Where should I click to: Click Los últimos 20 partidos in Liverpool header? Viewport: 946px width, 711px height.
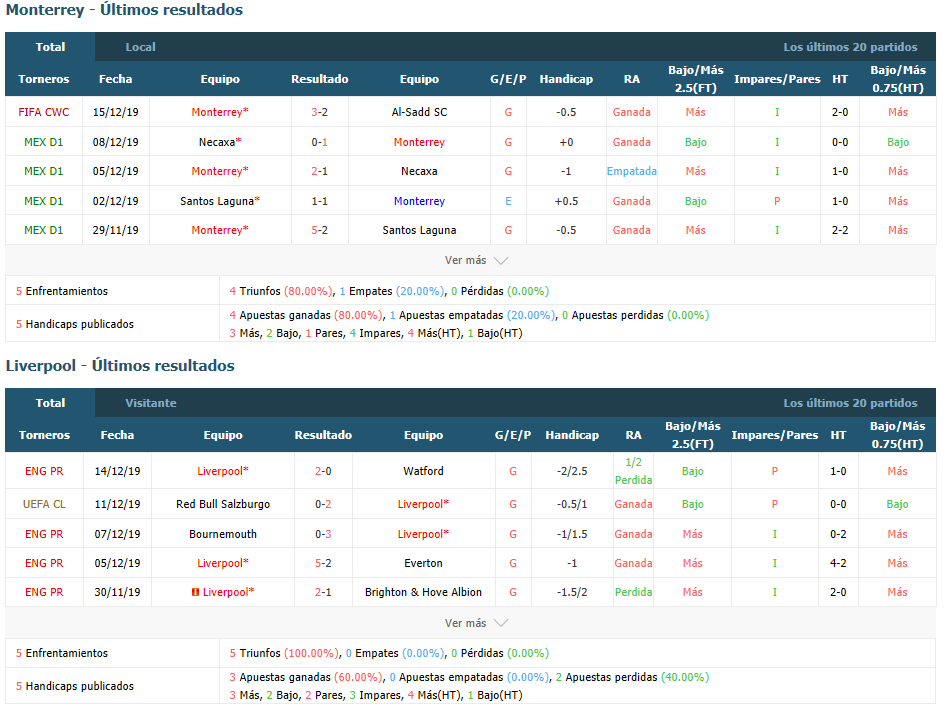(850, 403)
